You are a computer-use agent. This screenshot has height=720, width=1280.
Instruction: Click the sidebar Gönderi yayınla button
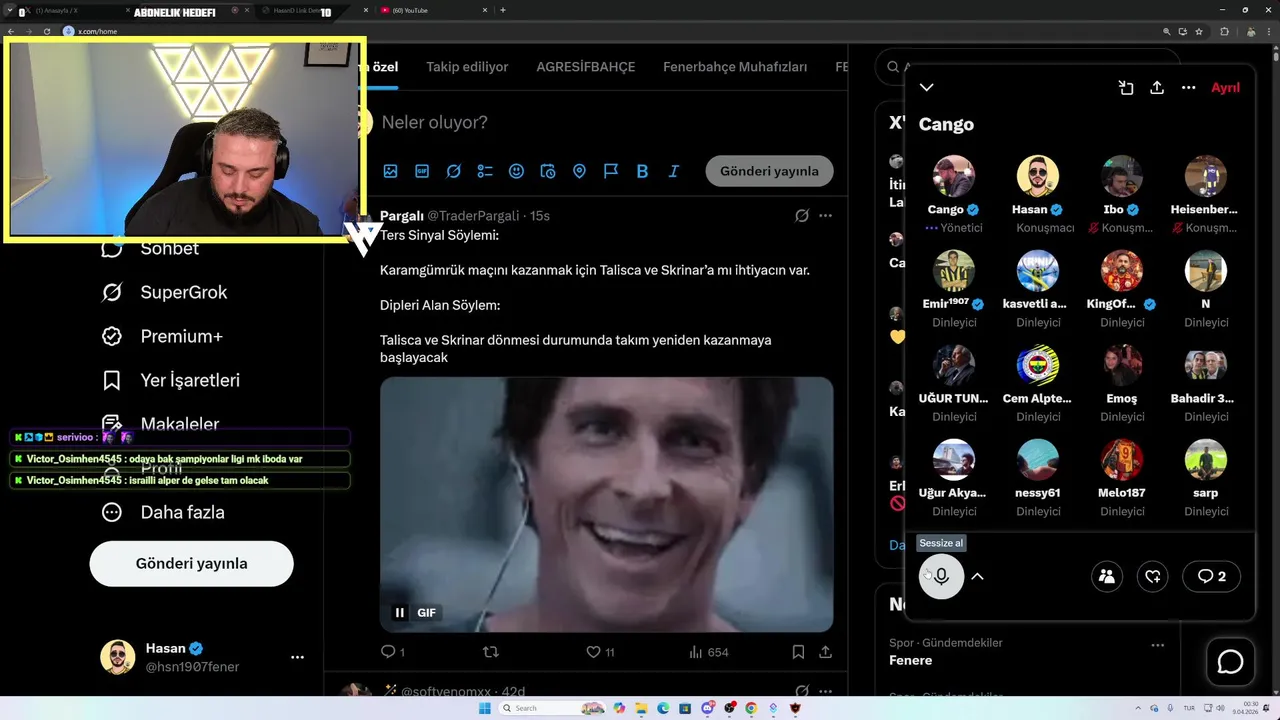point(192,563)
